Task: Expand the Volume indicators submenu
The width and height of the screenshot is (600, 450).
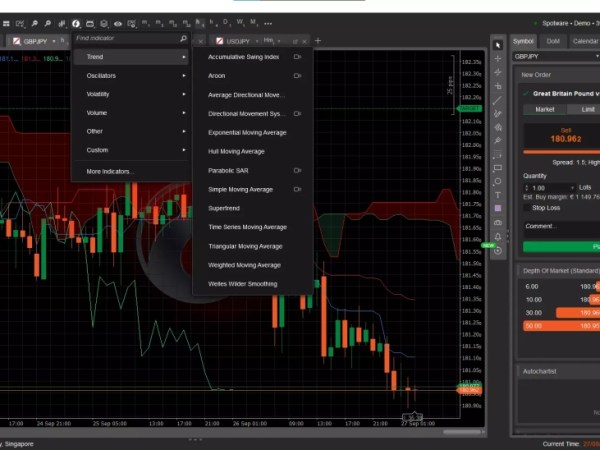Action: pos(131,113)
